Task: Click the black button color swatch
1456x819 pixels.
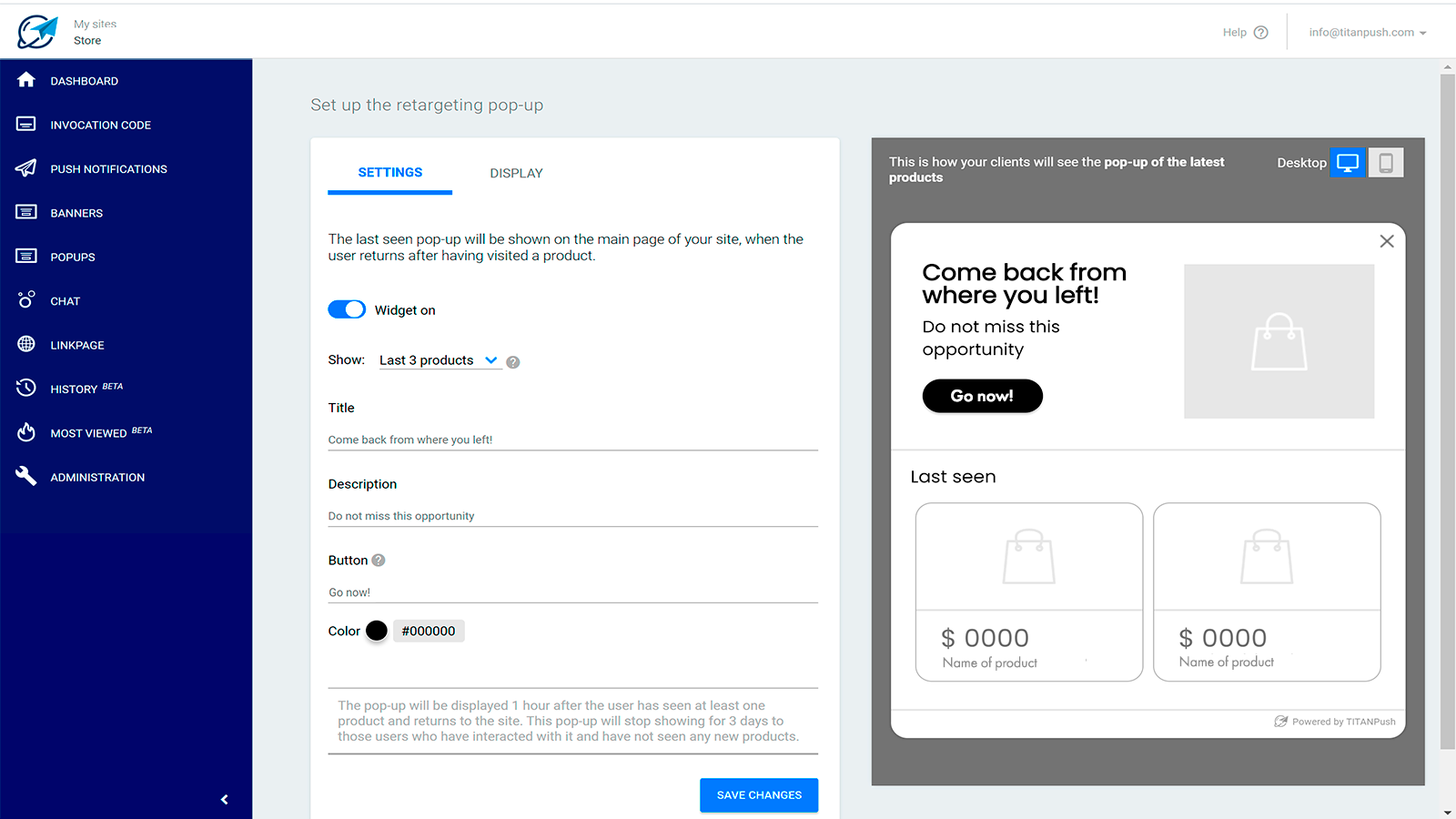Action: click(x=377, y=631)
